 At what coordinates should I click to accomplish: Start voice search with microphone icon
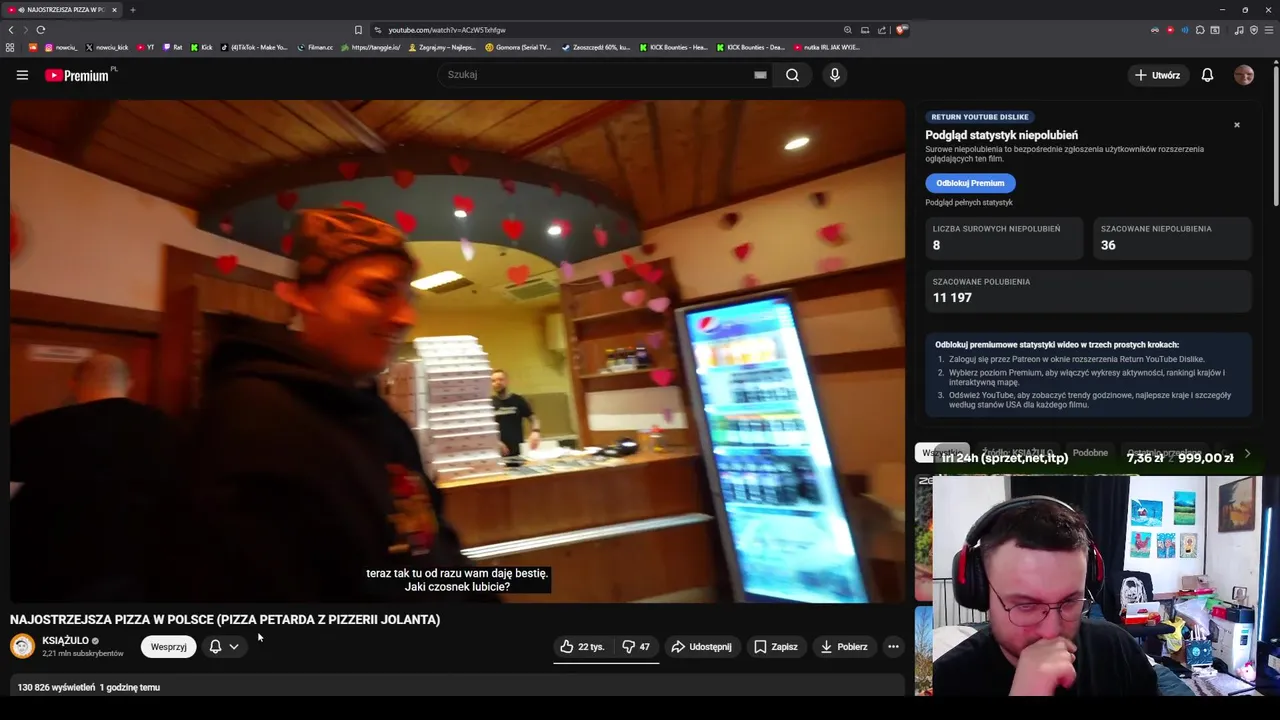[x=834, y=75]
